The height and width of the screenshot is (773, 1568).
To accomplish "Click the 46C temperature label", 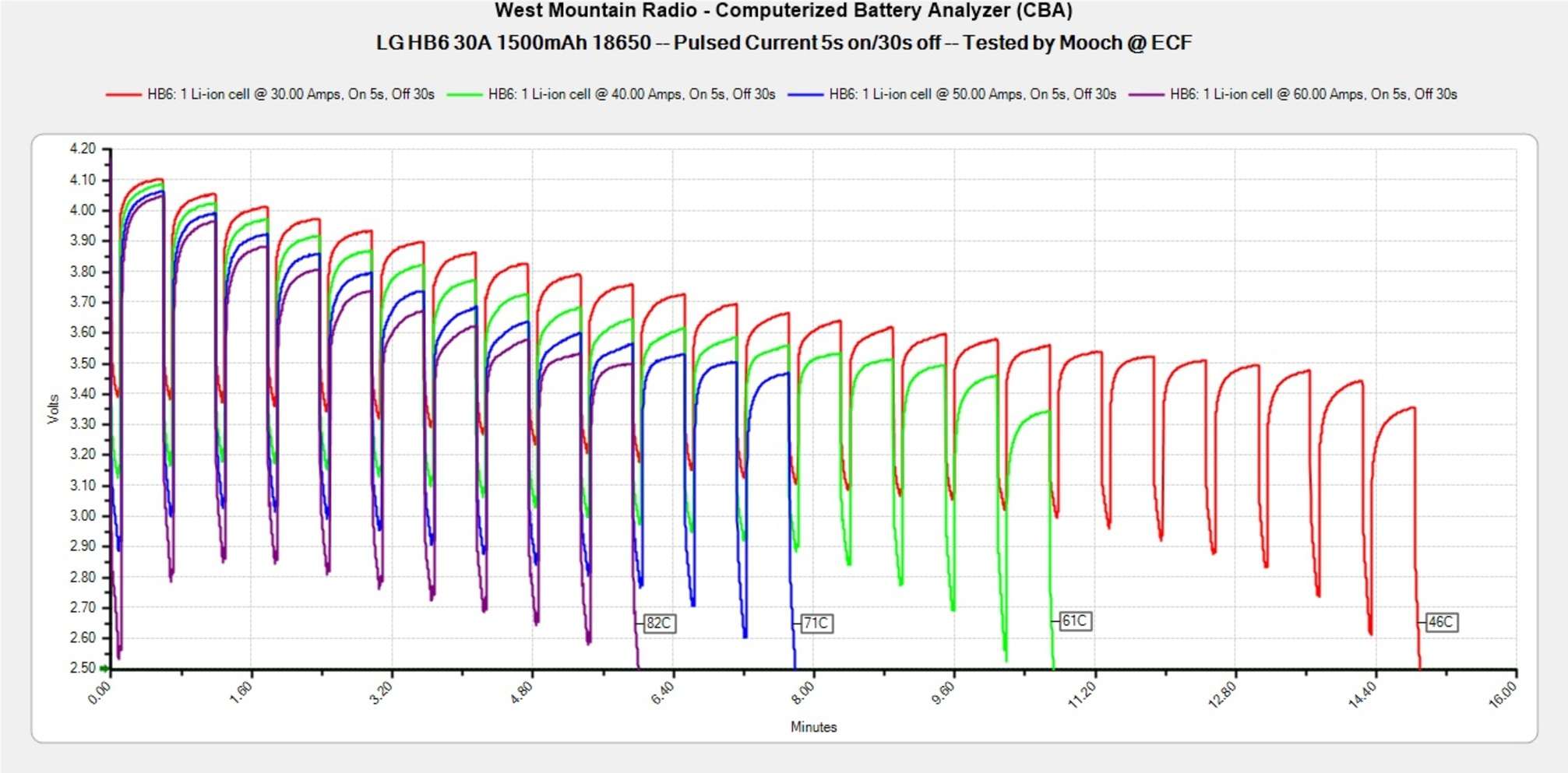I will tap(1441, 623).
